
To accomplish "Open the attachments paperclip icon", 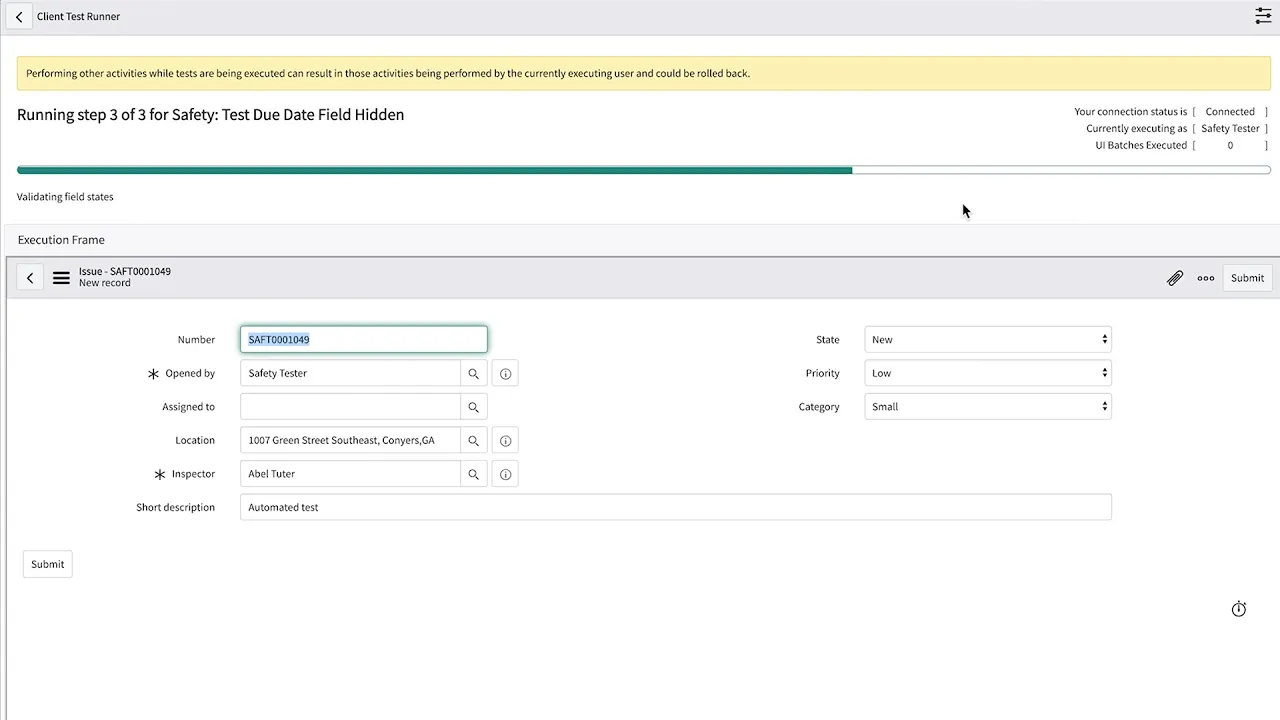I will [x=1175, y=278].
